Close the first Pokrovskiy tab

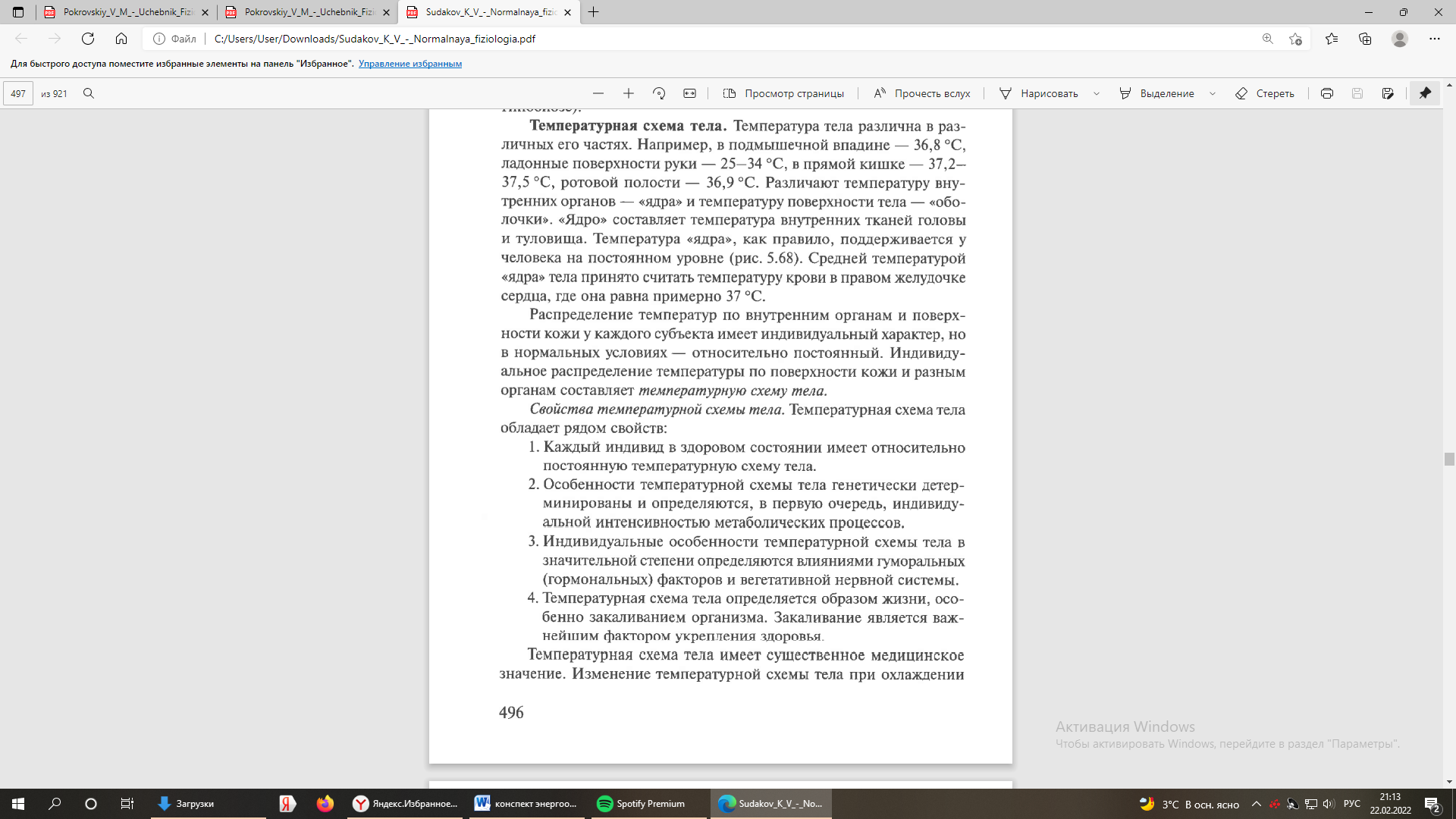tap(205, 12)
